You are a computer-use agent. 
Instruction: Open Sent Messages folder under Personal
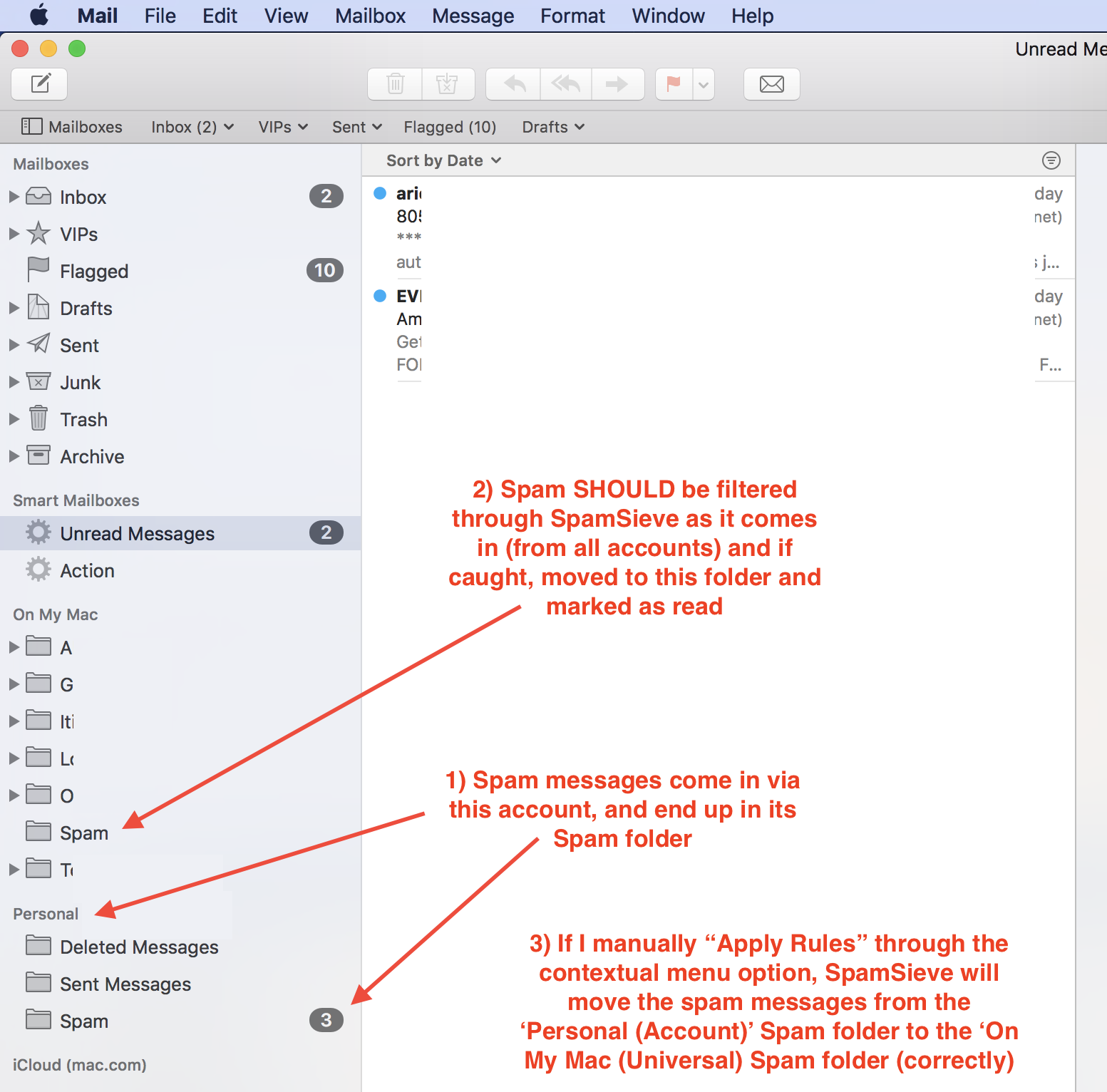tap(180, 984)
